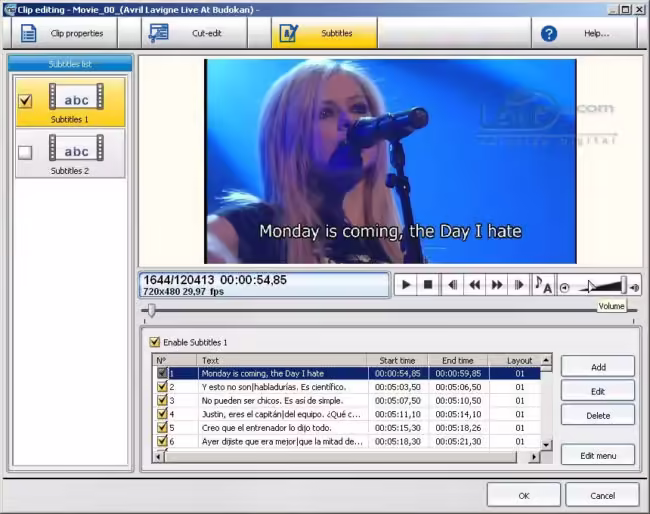Click the frame counter timecode display
Image resolution: width=650 pixels, height=514 pixels.
coord(264,285)
